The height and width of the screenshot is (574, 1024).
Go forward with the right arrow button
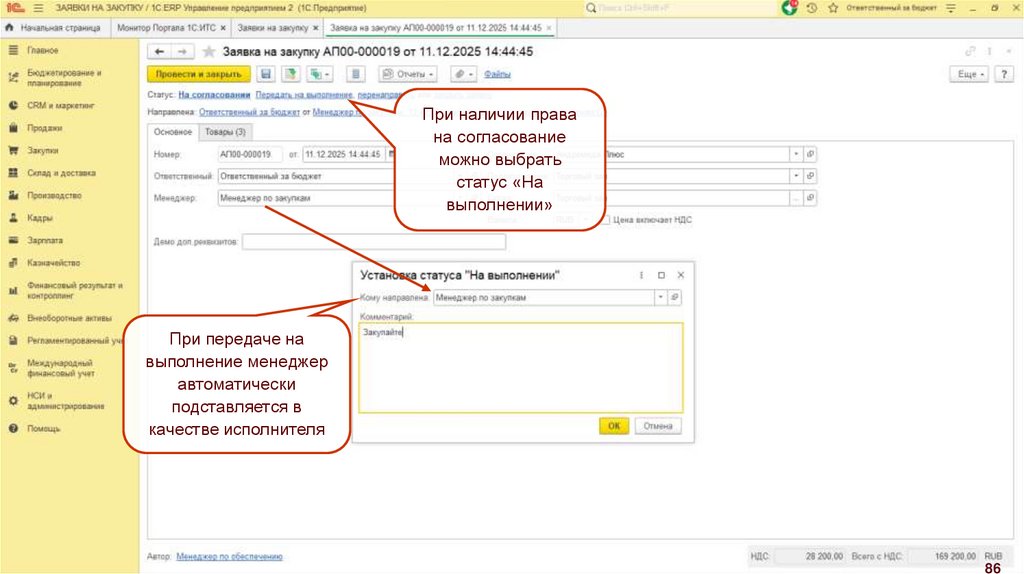tap(182, 52)
